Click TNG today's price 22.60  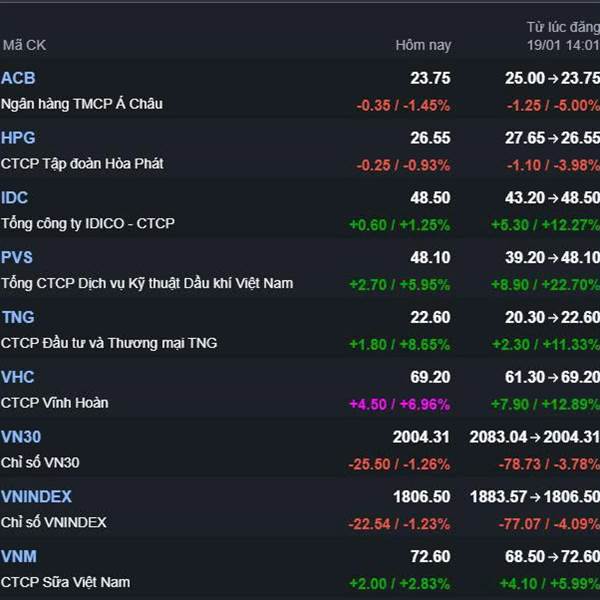pos(430,317)
